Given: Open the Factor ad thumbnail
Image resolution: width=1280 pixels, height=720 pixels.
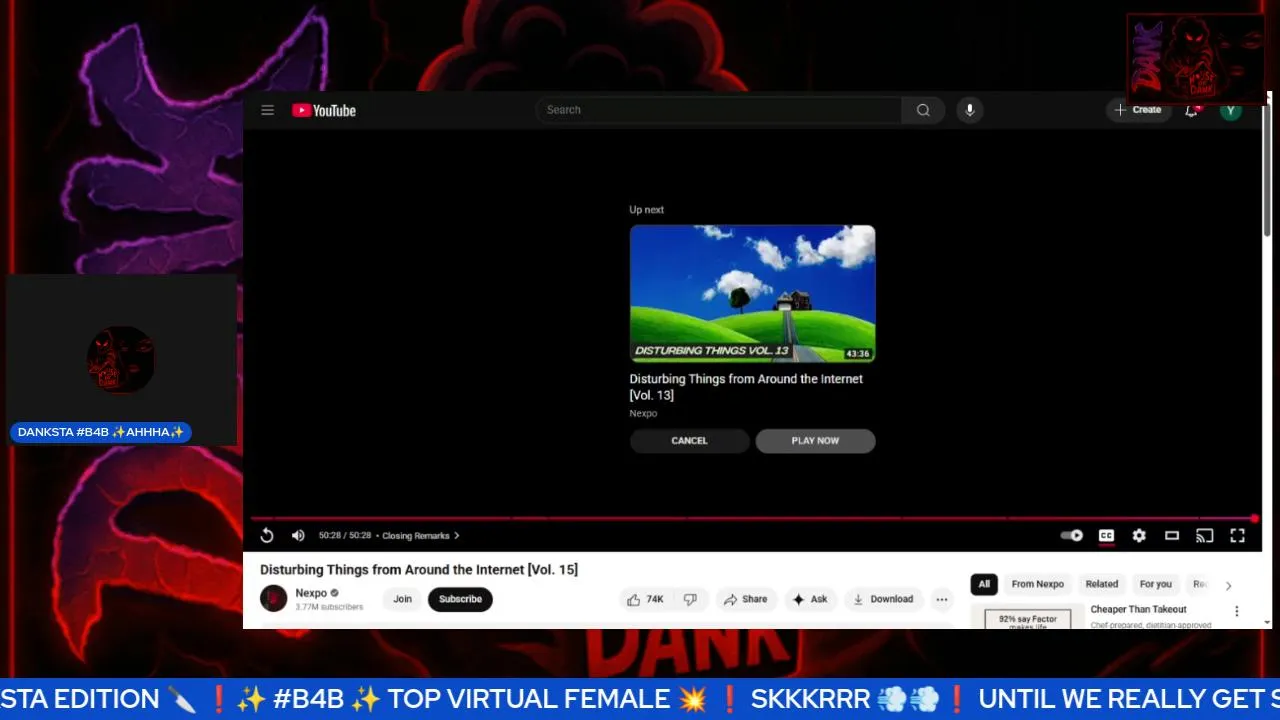Looking at the screenshot, I should pyautogui.click(x=1027, y=617).
